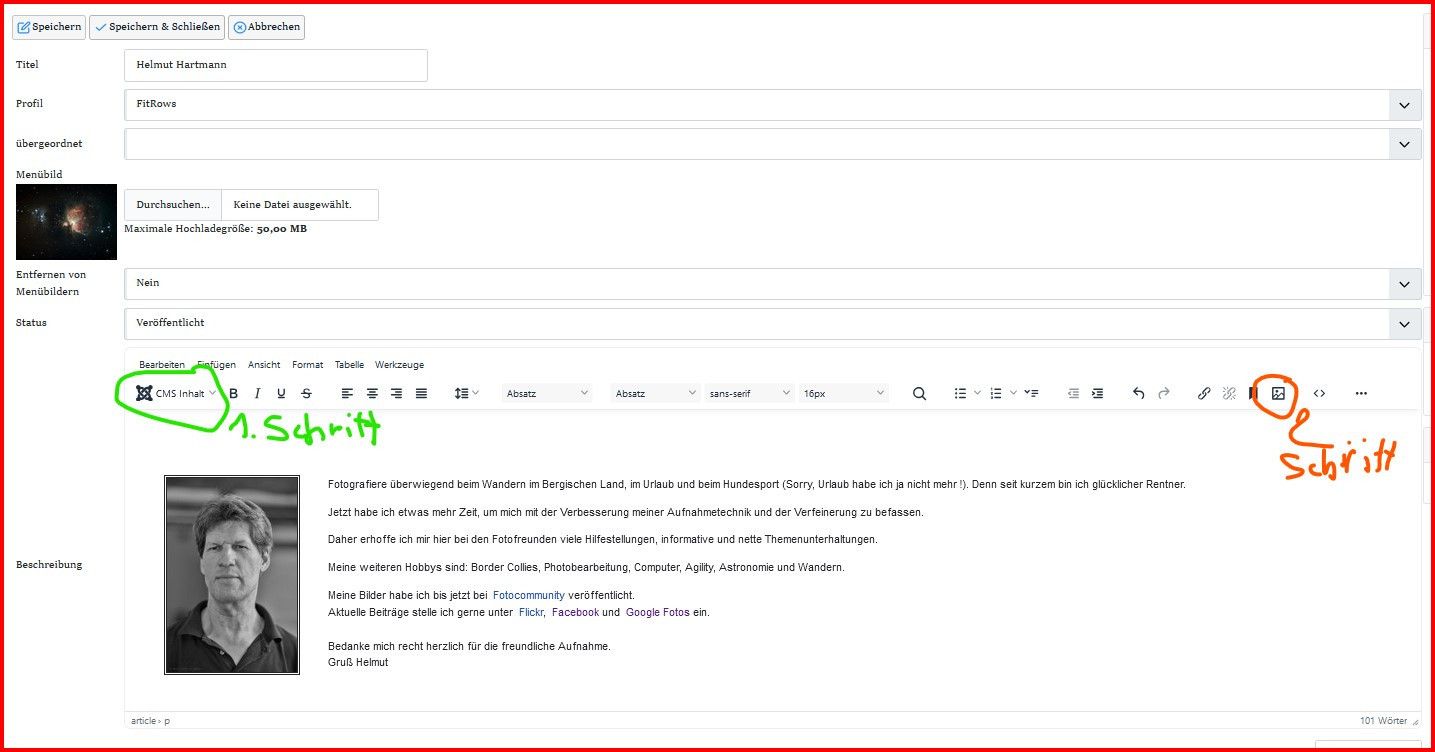Open the Status dropdown showing Veröffentlicht
1435x752 pixels.
point(772,324)
